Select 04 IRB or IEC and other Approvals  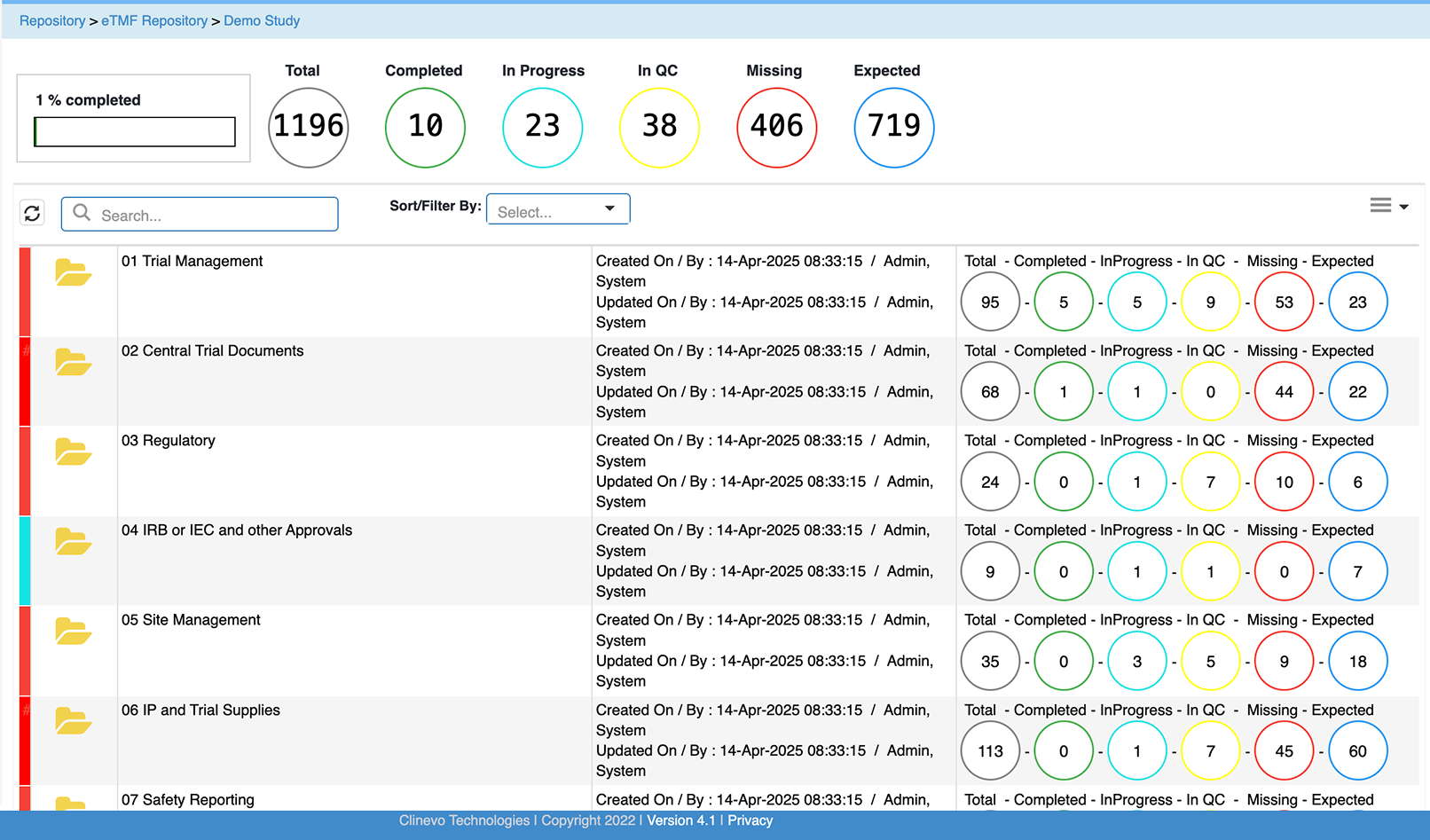tap(237, 530)
